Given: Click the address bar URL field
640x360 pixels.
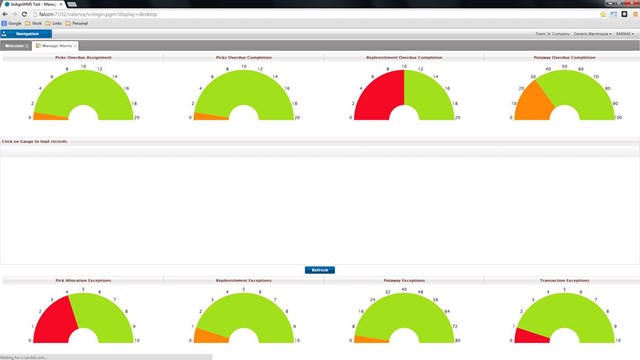Looking at the screenshot, I should (x=314, y=14).
